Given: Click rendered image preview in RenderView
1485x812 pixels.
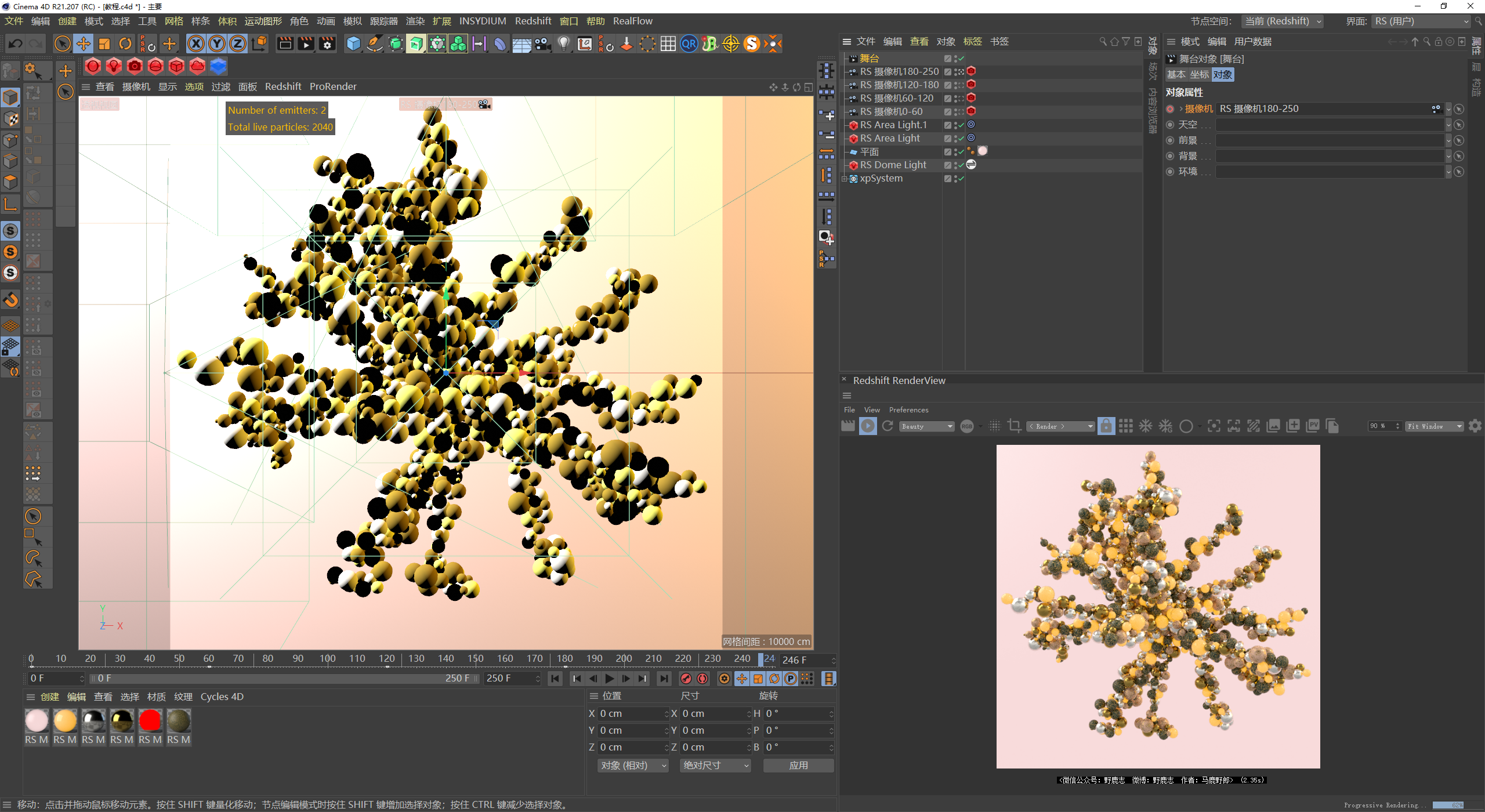Looking at the screenshot, I should coord(1158,607).
